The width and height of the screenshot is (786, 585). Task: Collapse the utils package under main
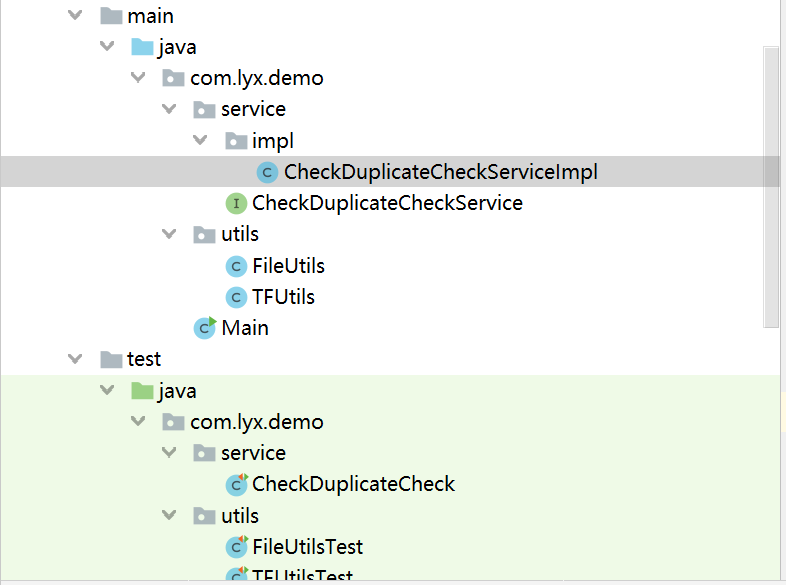point(169,235)
